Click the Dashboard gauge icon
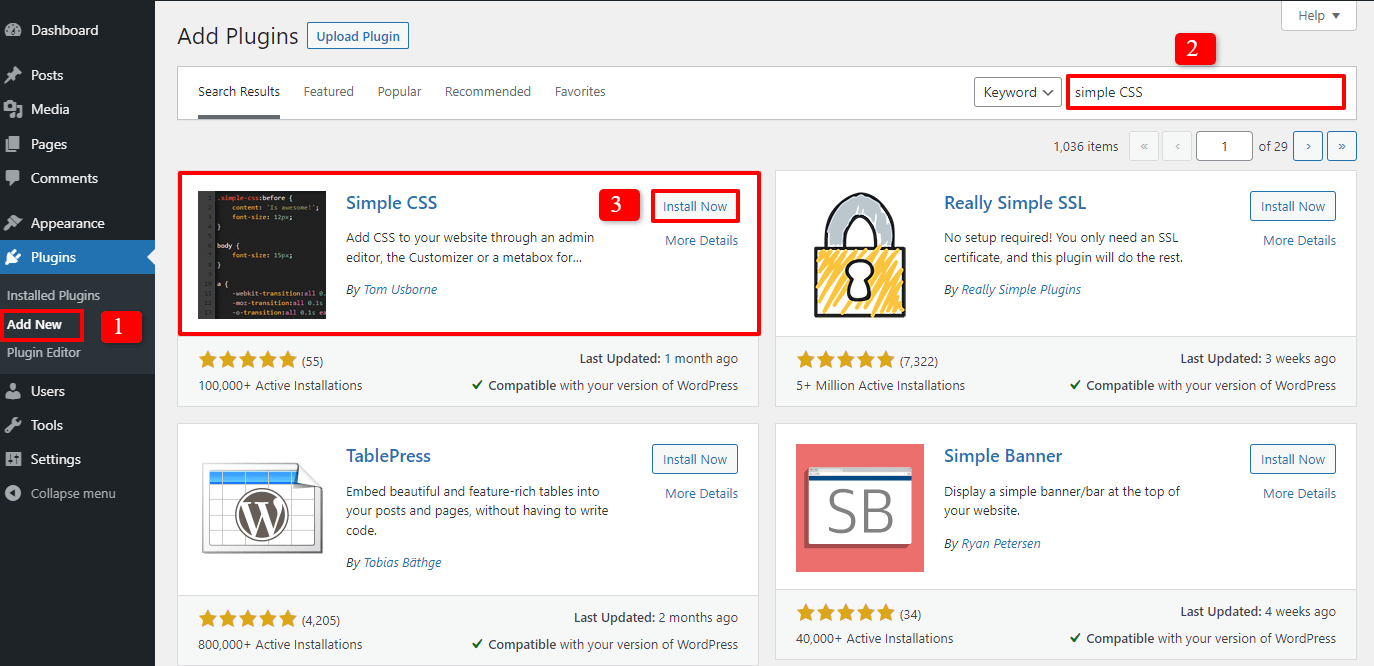This screenshot has width=1374, height=666. 13,30
